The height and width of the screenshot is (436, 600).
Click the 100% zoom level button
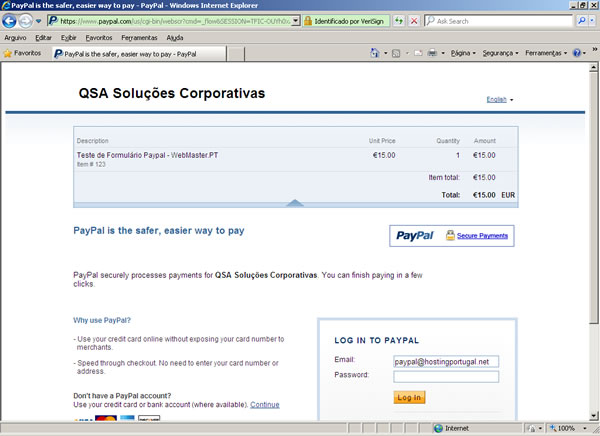coord(563,428)
